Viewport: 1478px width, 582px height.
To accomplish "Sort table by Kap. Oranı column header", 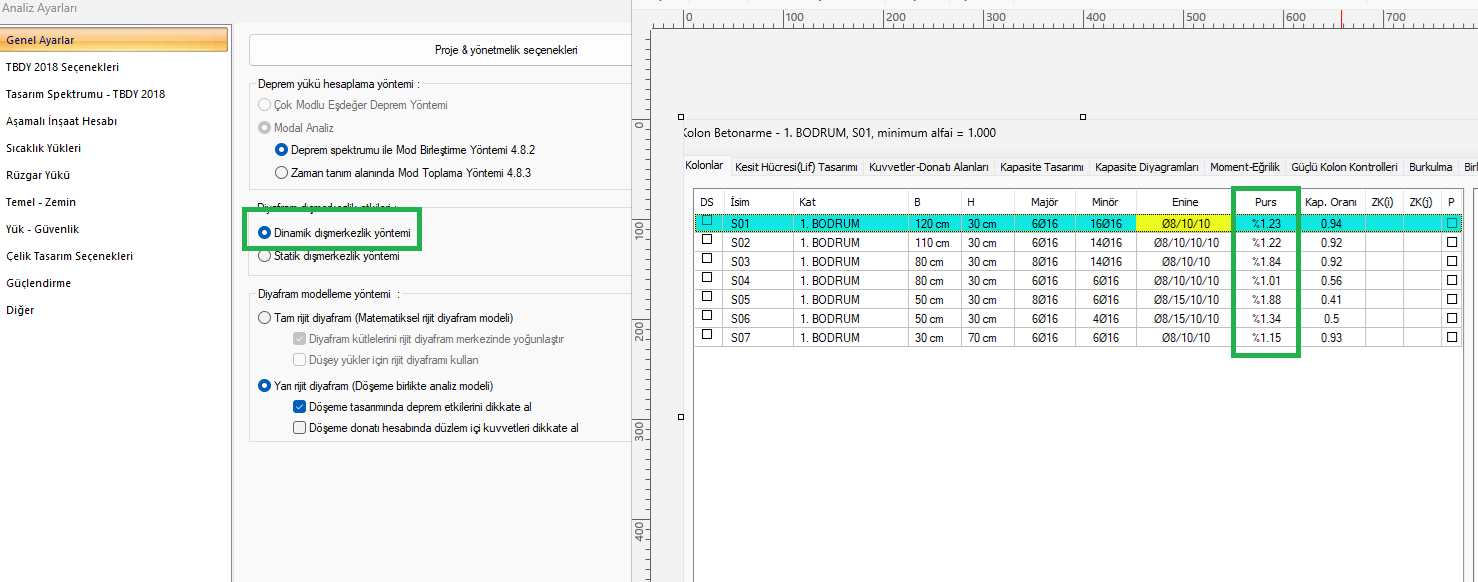I will click(x=1329, y=202).
